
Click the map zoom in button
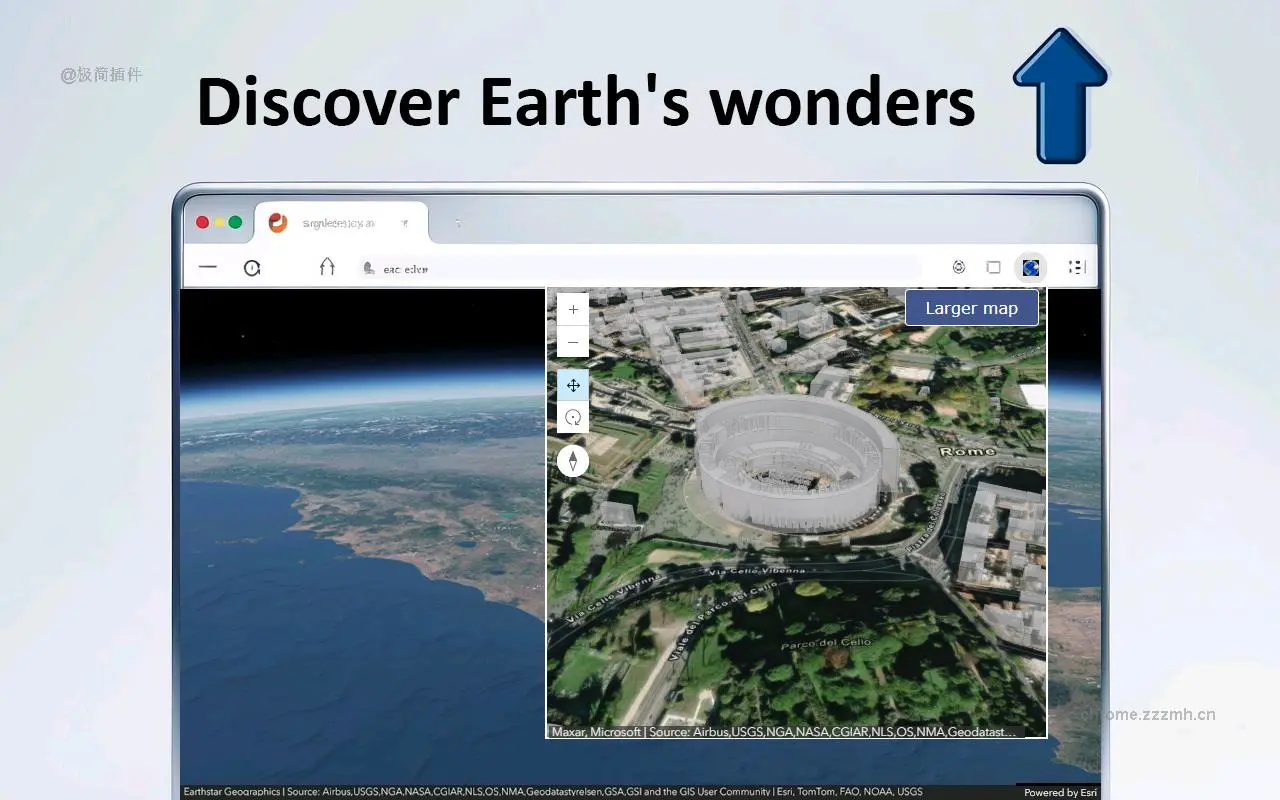pos(573,309)
